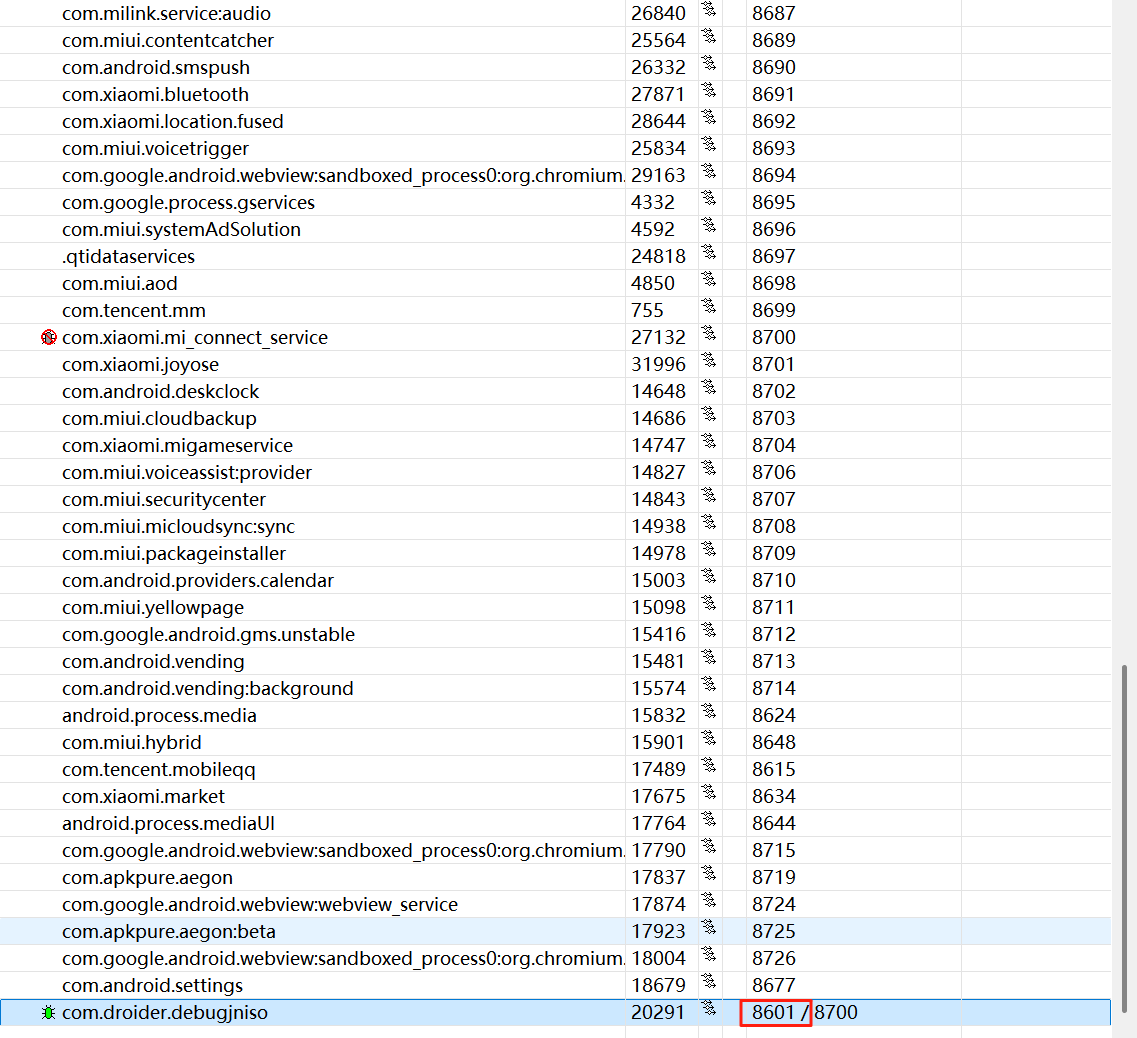Click the connection icon in the .qtidataservices row
Image resolution: width=1137 pixels, height=1038 pixels.
(x=709, y=253)
